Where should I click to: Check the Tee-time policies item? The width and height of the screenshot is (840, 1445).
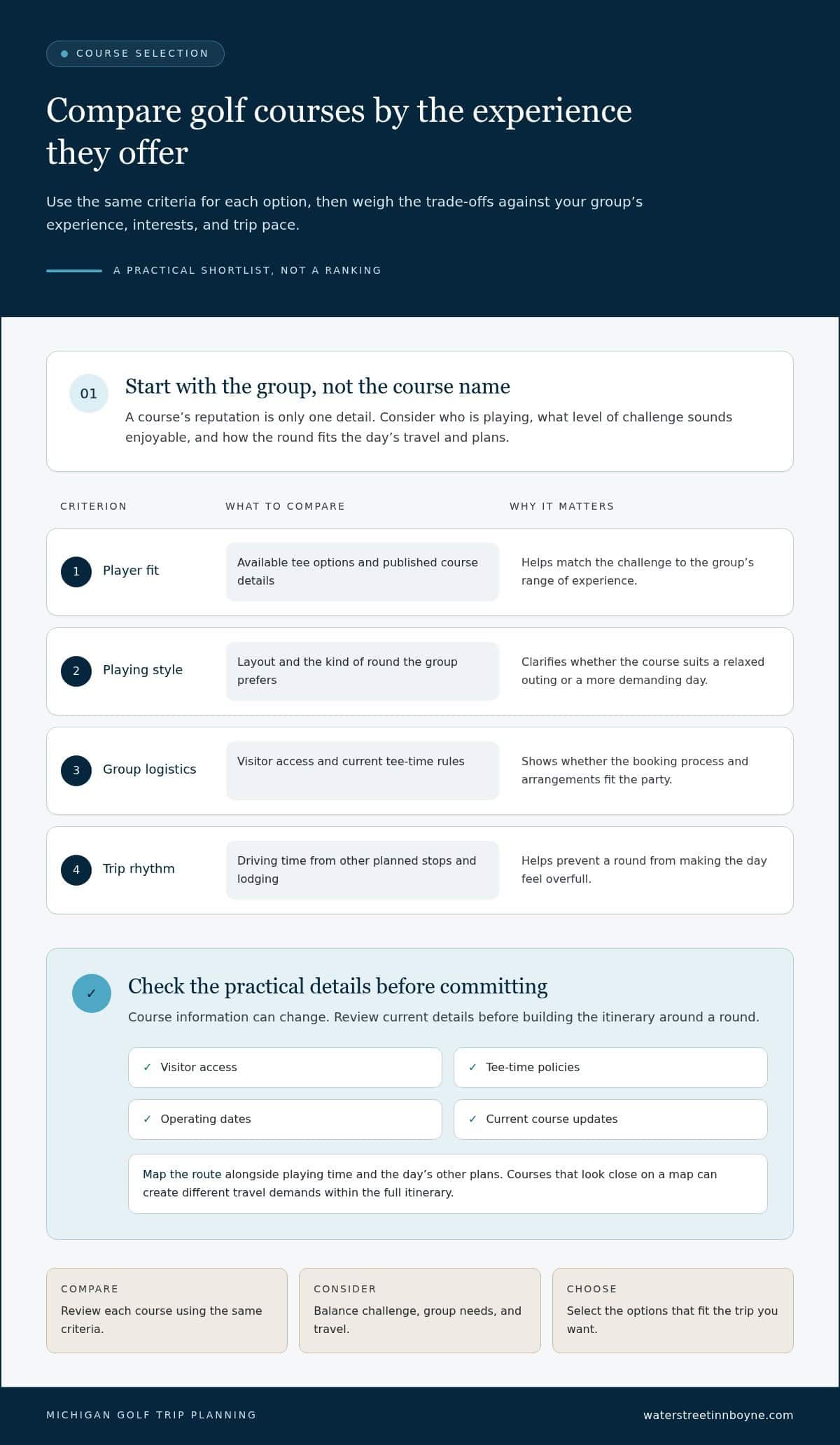coord(610,1068)
